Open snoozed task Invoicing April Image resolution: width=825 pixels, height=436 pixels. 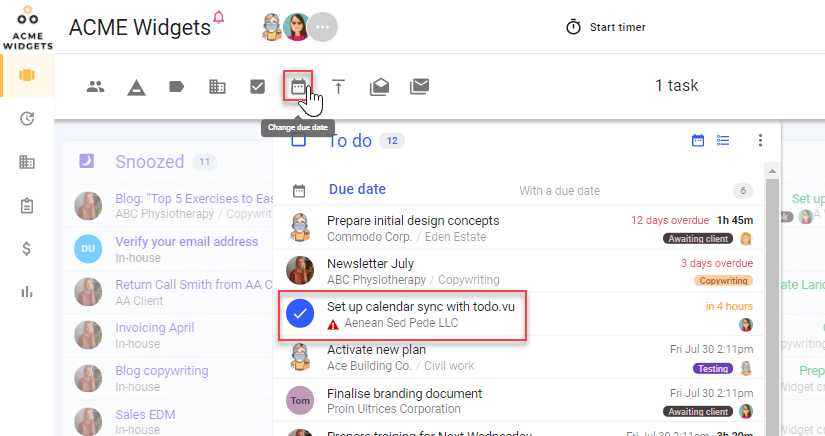coord(155,328)
